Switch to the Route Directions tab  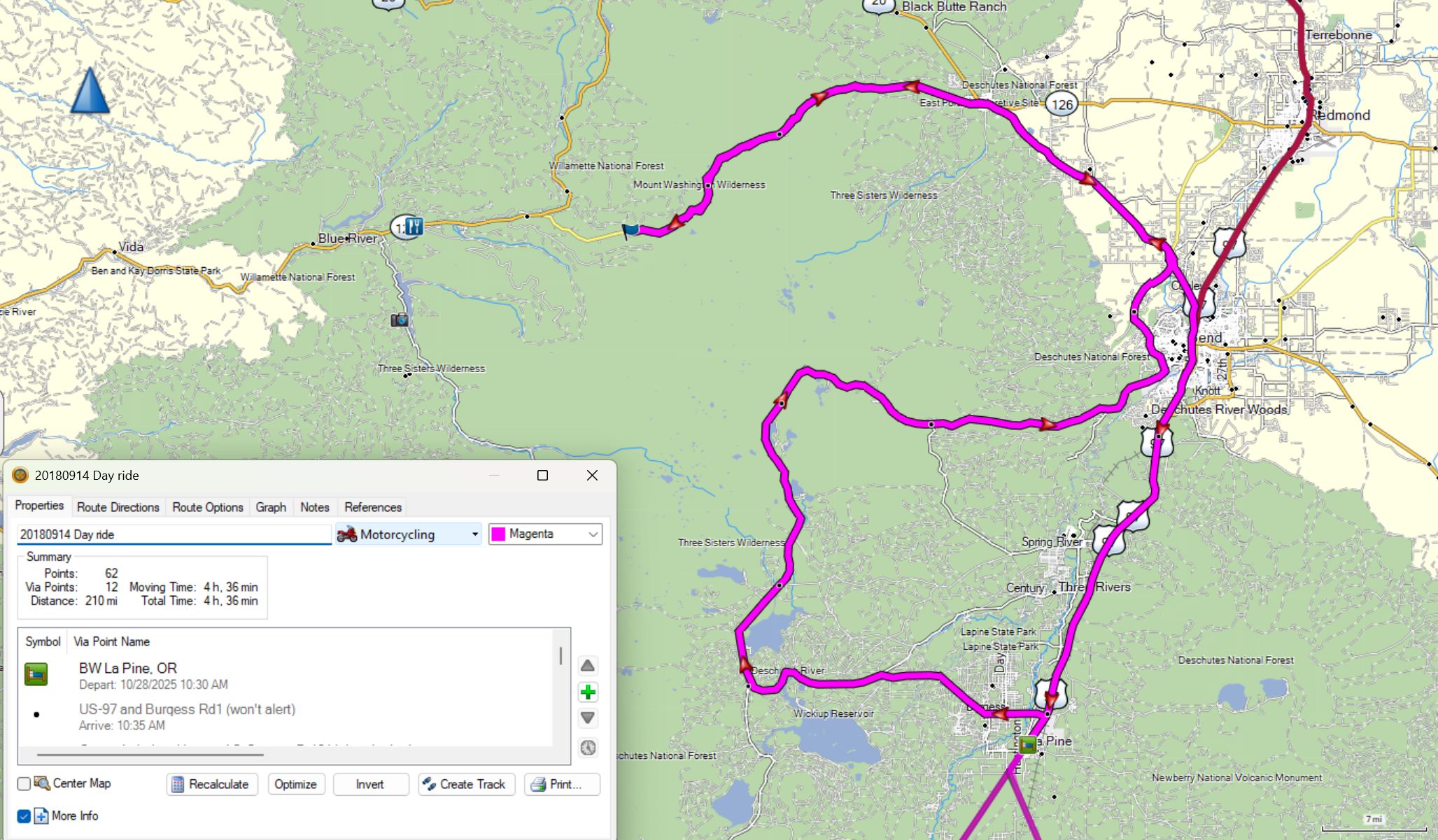click(x=118, y=507)
